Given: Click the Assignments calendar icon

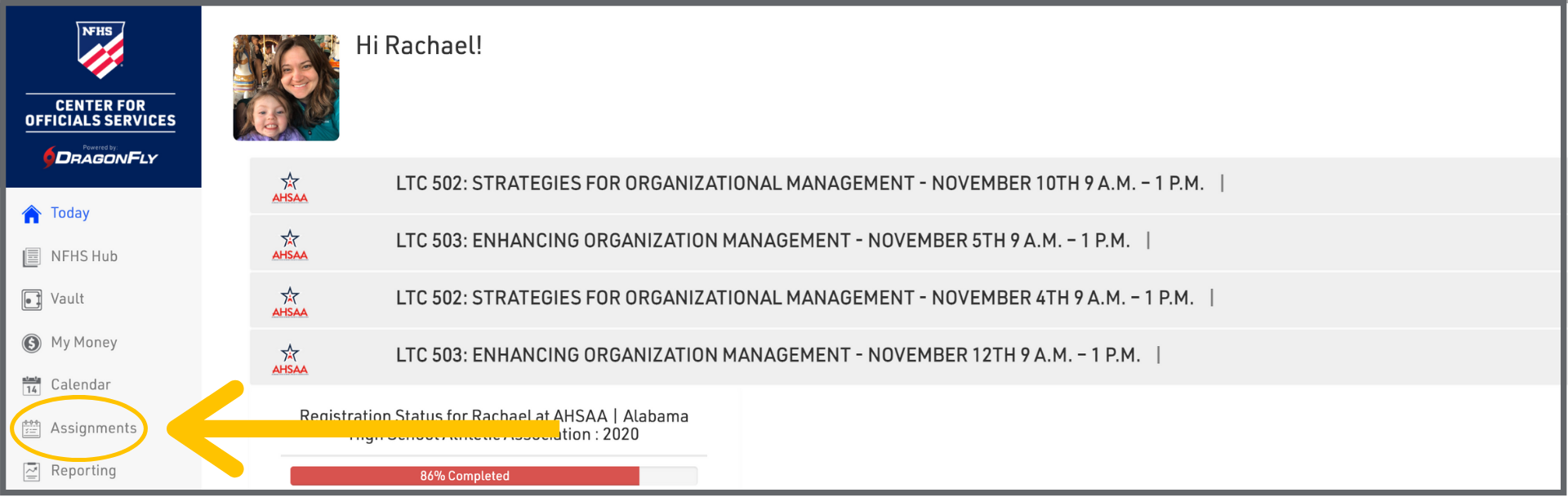Looking at the screenshot, I should coord(32,428).
